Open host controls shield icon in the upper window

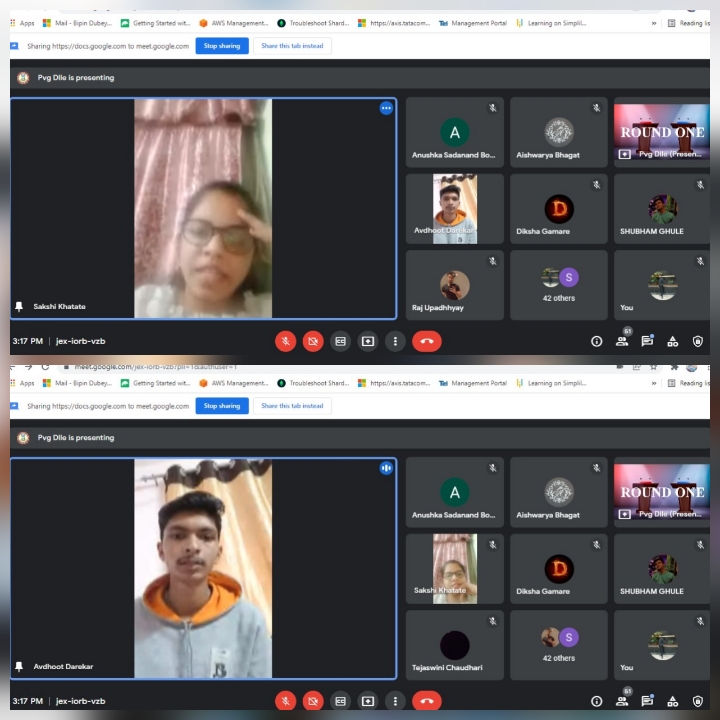[698, 341]
